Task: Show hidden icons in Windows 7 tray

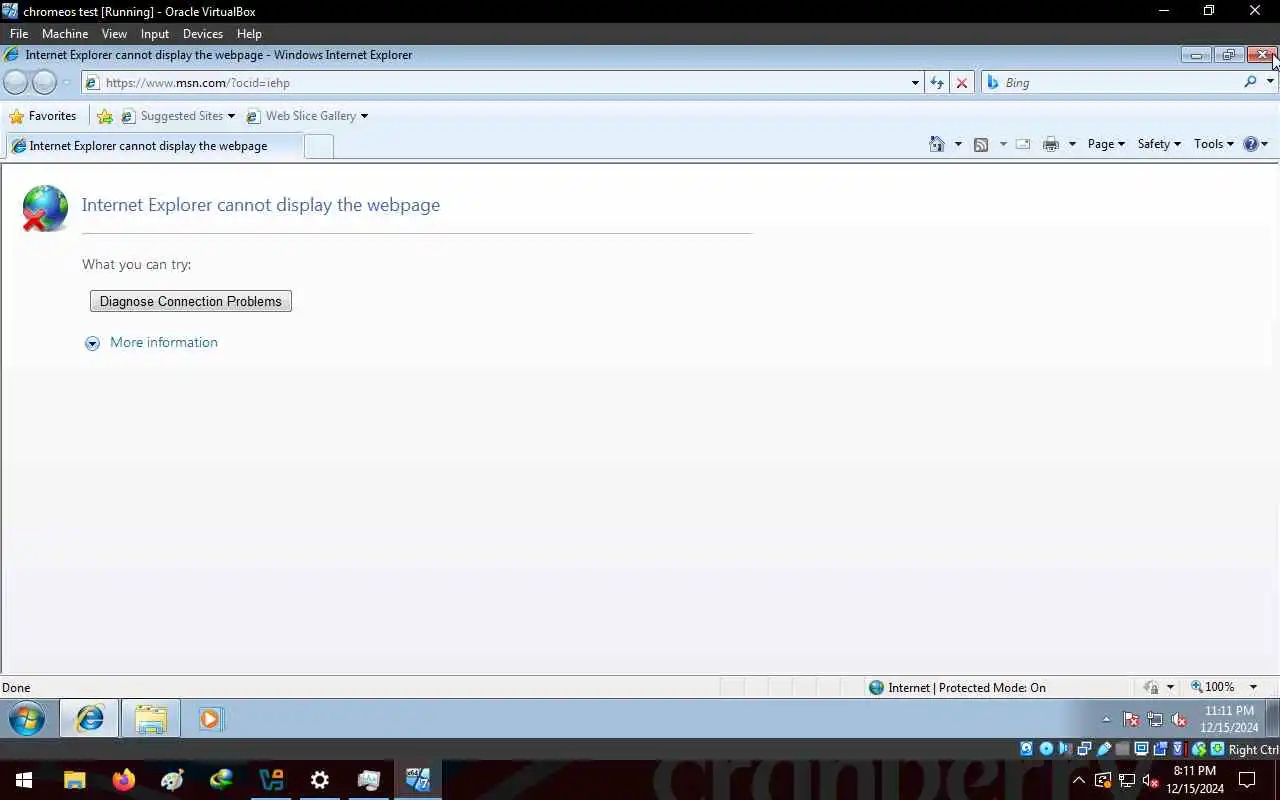Action: [x=1106, y=719]
